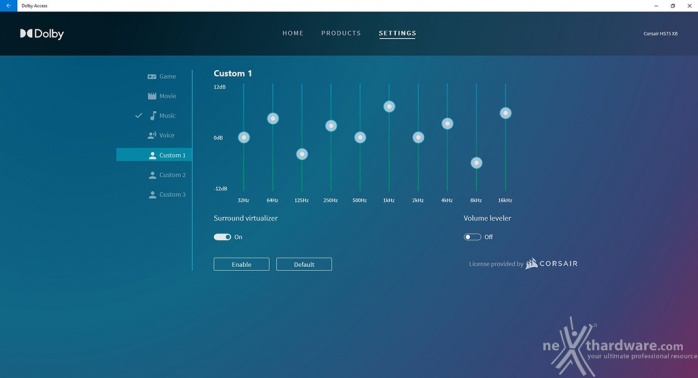Click the Surround virtualizer label
698x378 pixels.
click(x=245, y=218)
